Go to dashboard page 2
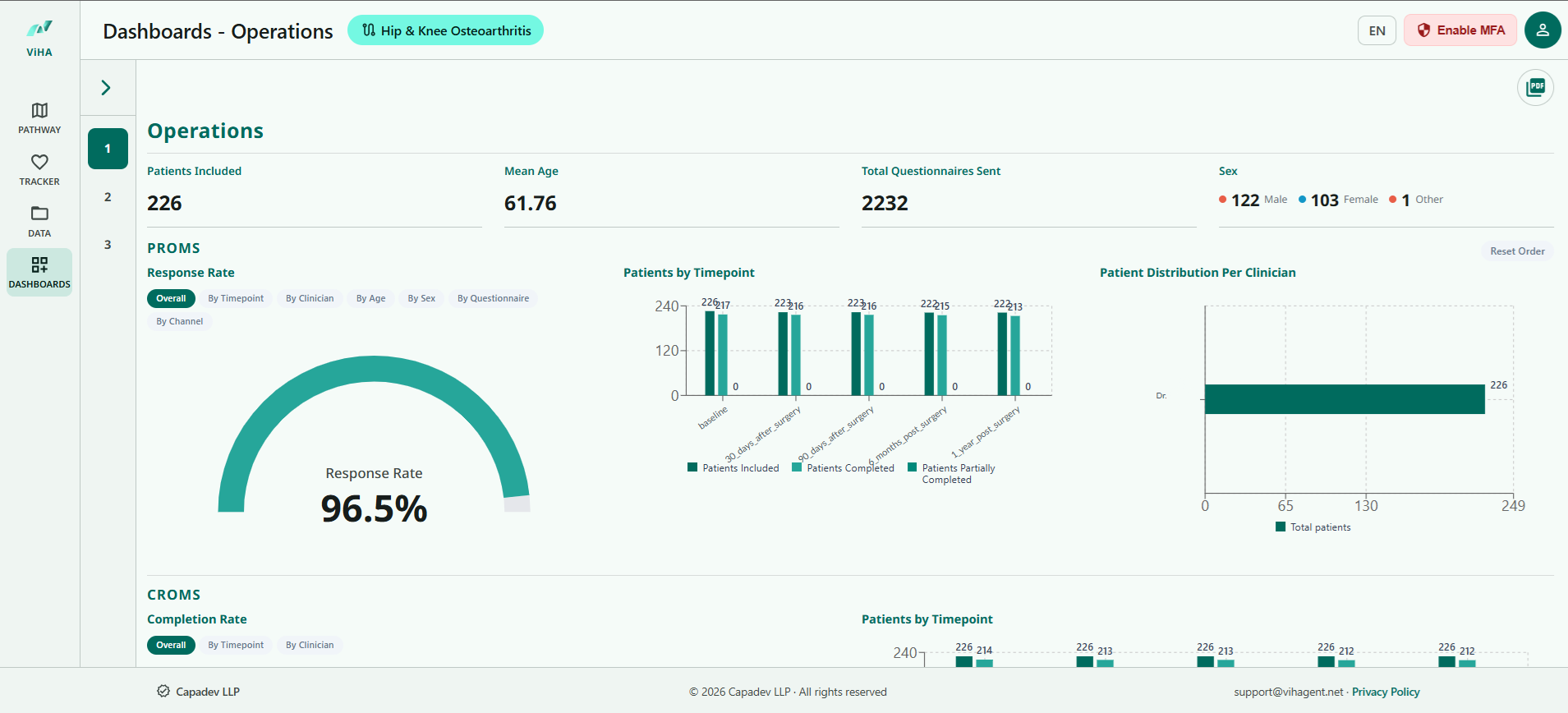 108,197
